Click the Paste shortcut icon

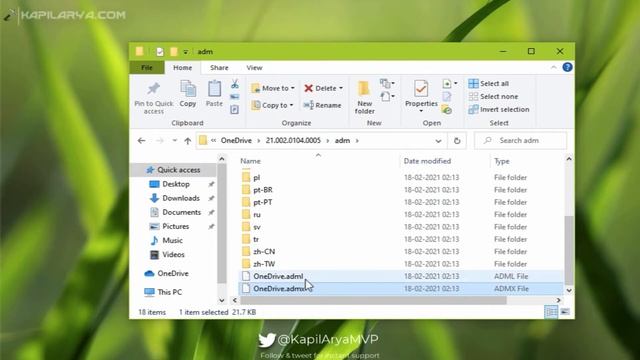coord(235,109)
